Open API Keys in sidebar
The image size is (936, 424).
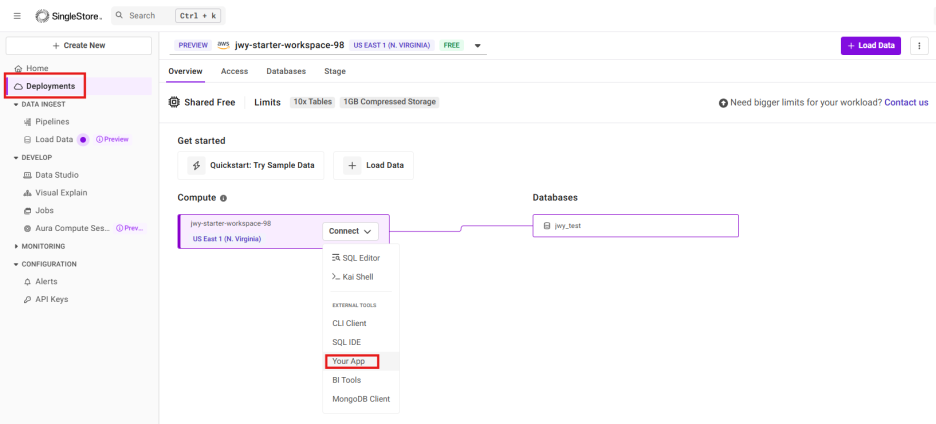point(51,299)
